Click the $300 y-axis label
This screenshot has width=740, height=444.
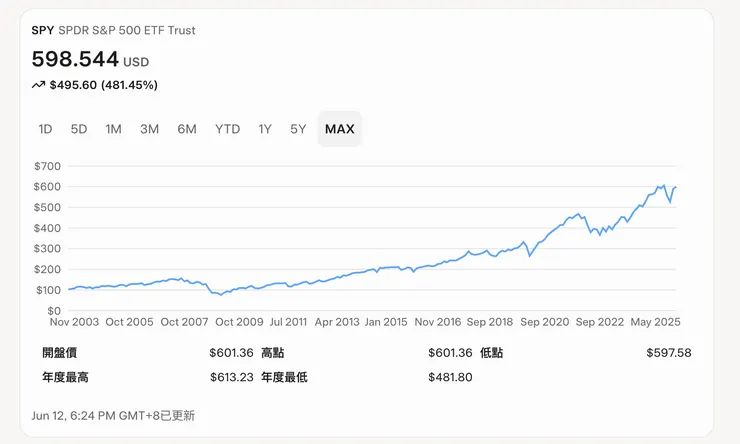click(47, 248)
